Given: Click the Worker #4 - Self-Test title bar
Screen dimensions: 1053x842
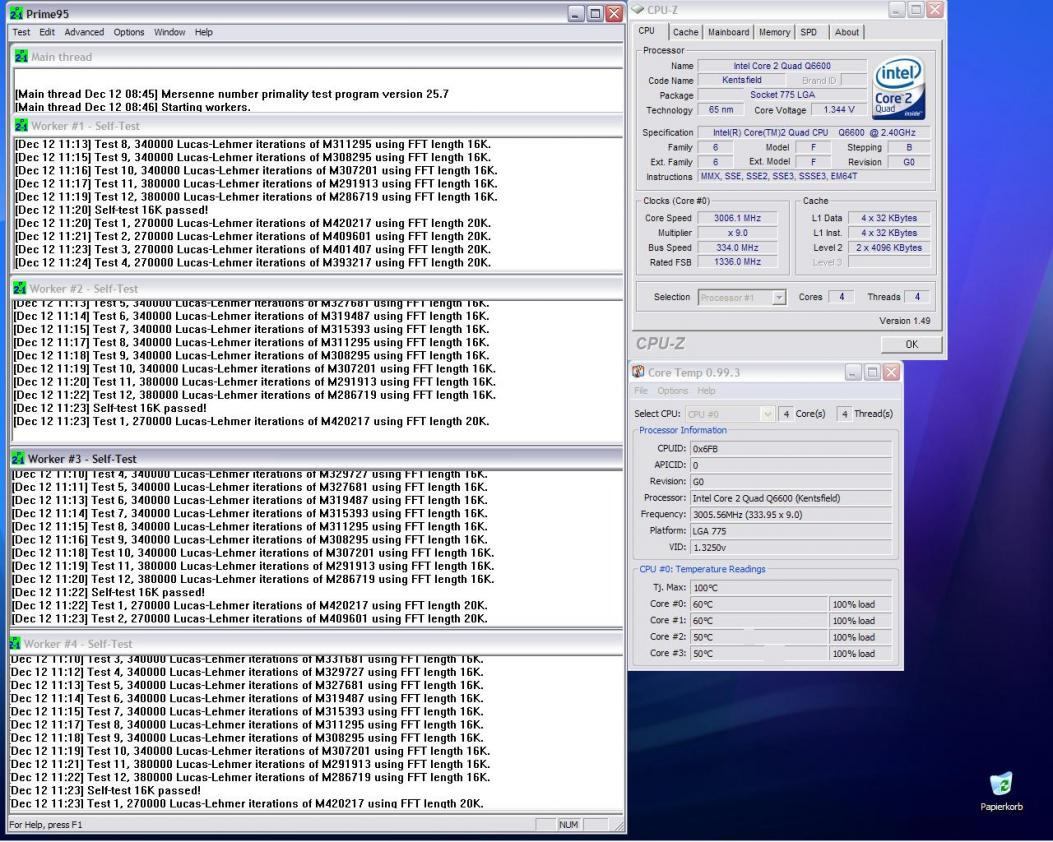Looking at the screenshot, I should pos(317,643).
